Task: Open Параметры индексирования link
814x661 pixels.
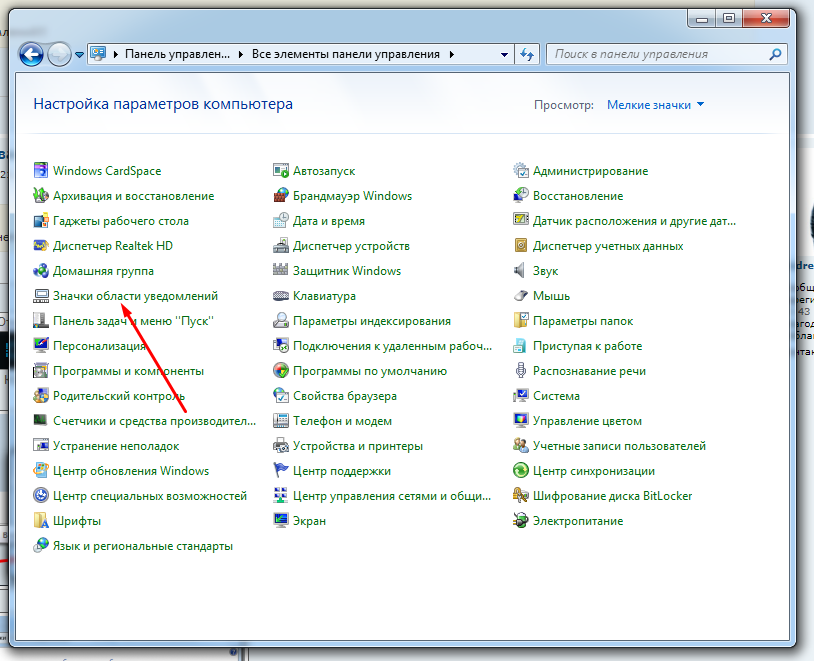Action: pos(372,321)
